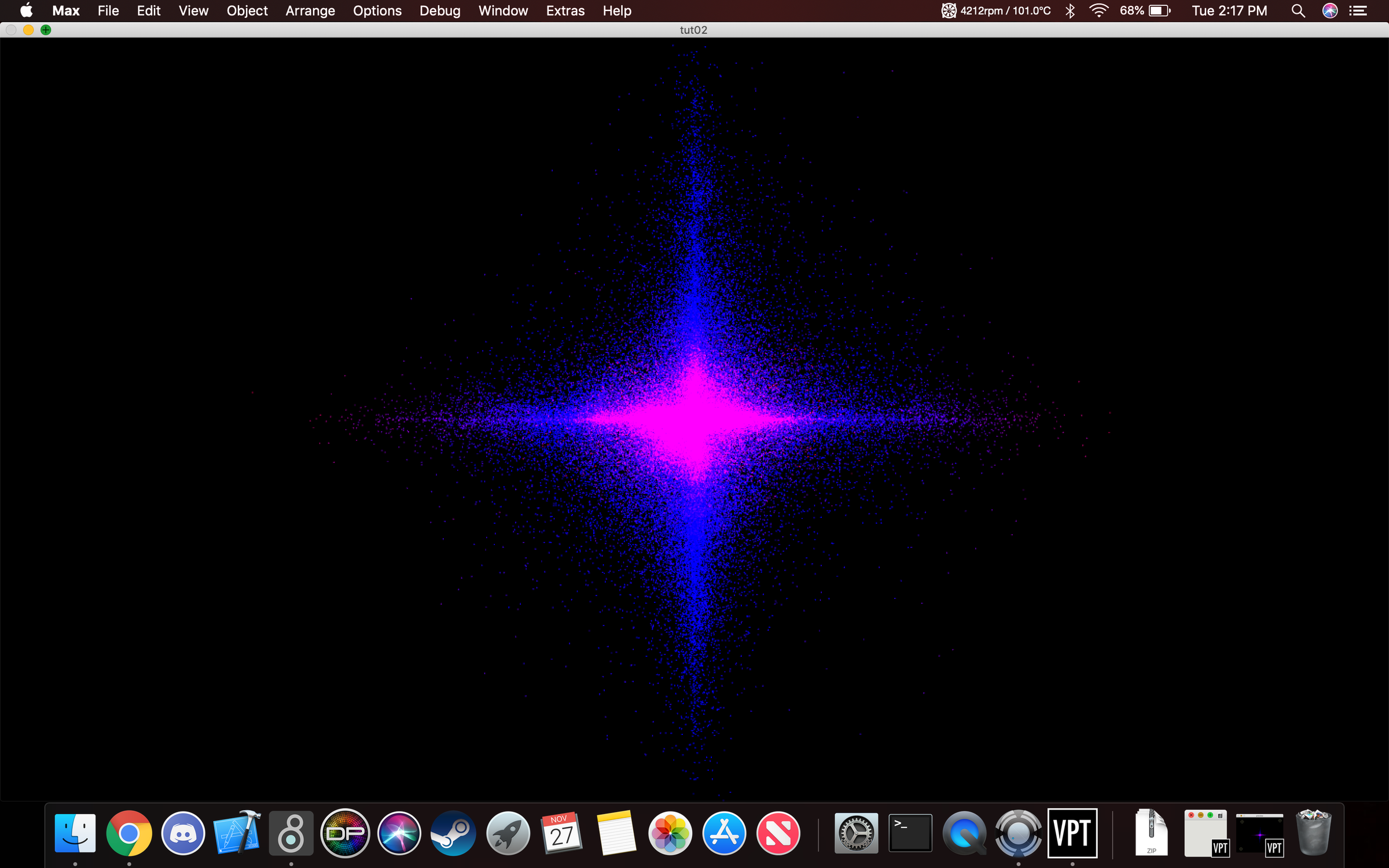This screenshot has width=1389, height=868.
Task: Launch Steam from the Dock
Action: coord(453,833)
